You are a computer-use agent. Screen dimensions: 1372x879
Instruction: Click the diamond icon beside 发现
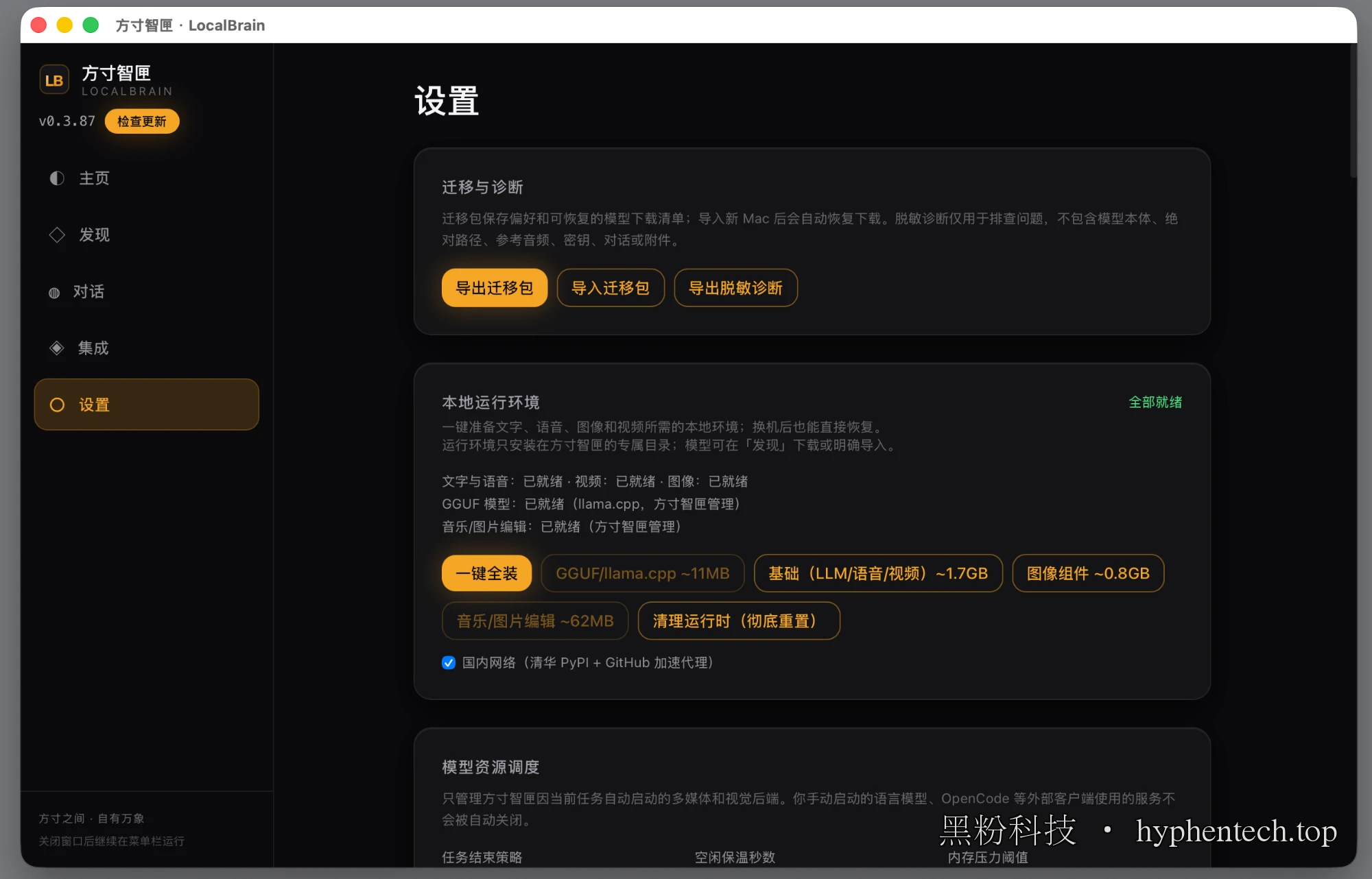pyautogui.click(x=57, y=235)
